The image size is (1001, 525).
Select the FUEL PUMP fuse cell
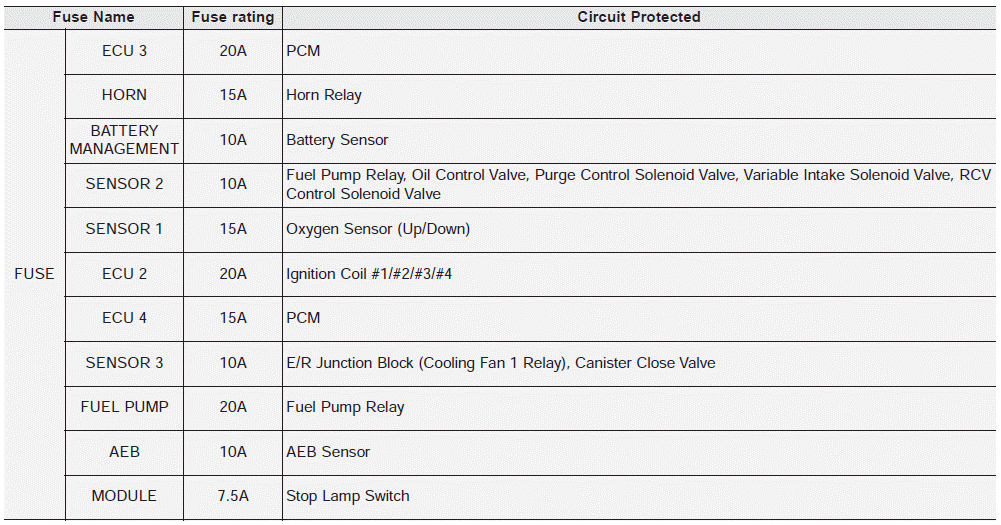pyautogui.click(x=124, y=407)
